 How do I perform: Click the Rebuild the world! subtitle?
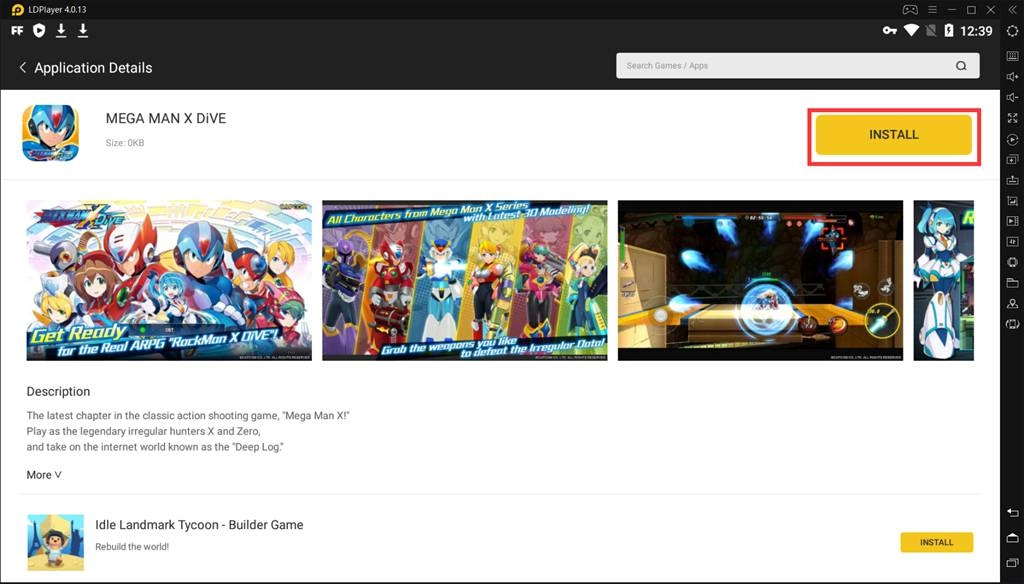point(132,547)
